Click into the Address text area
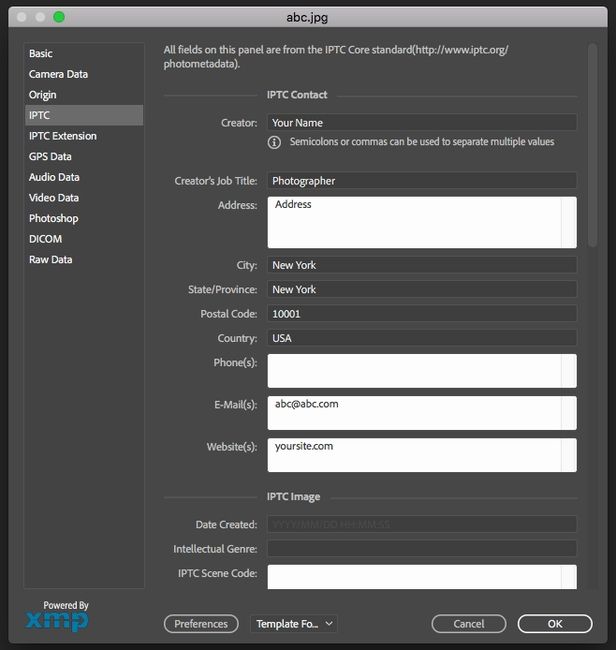Viewport: 616px width, 650px height. pos(413,222)
